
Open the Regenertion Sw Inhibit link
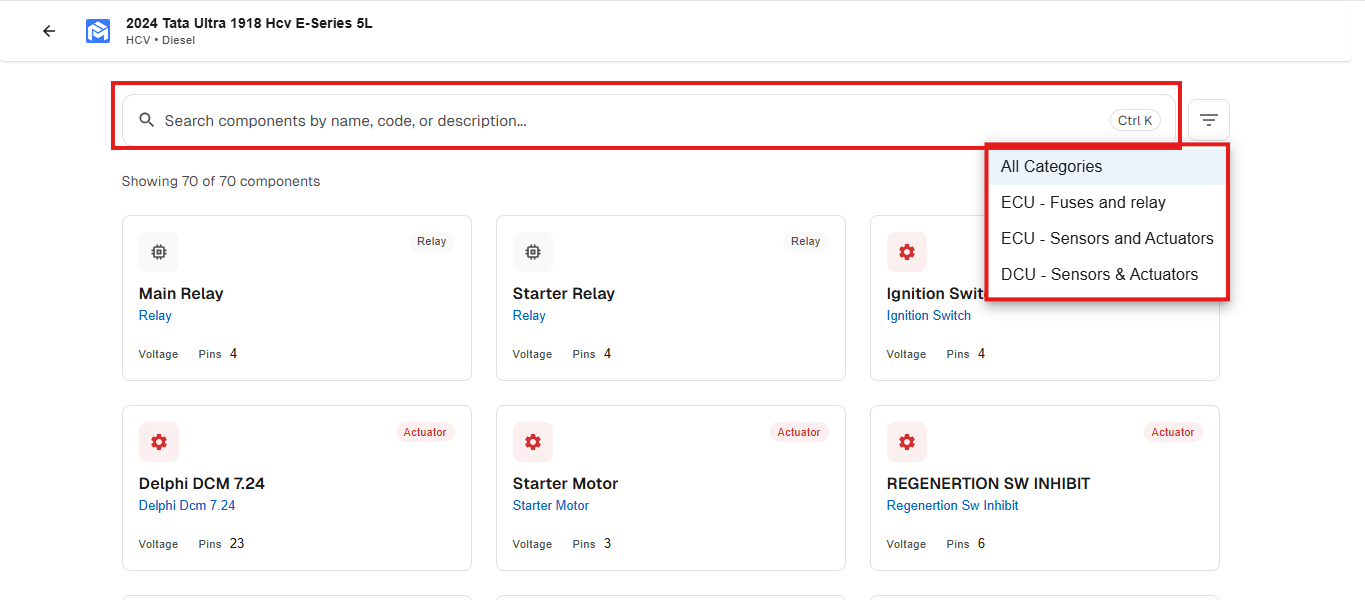(x=951, y=505)
